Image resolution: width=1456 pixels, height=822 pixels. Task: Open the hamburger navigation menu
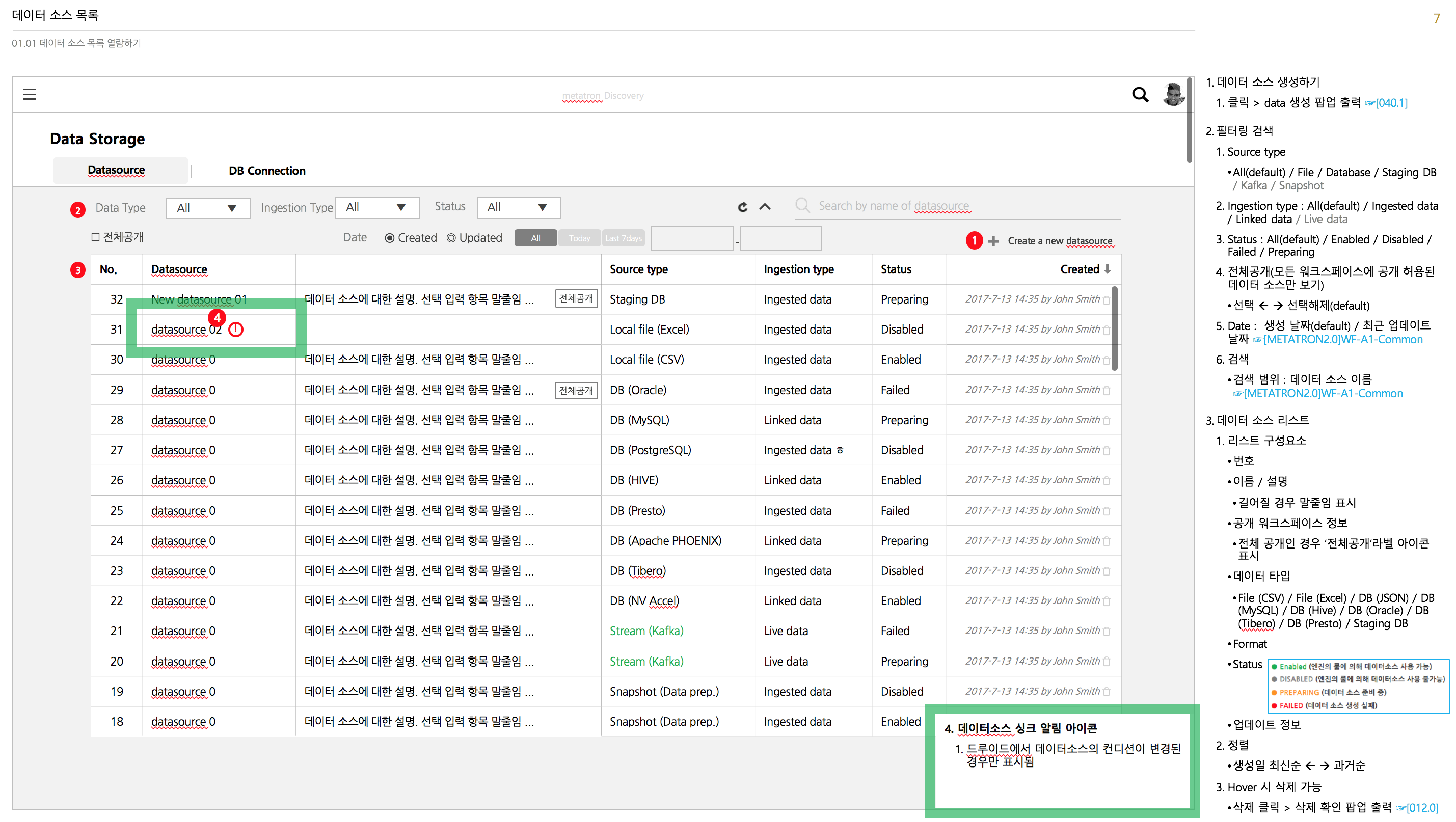(30, 94)
